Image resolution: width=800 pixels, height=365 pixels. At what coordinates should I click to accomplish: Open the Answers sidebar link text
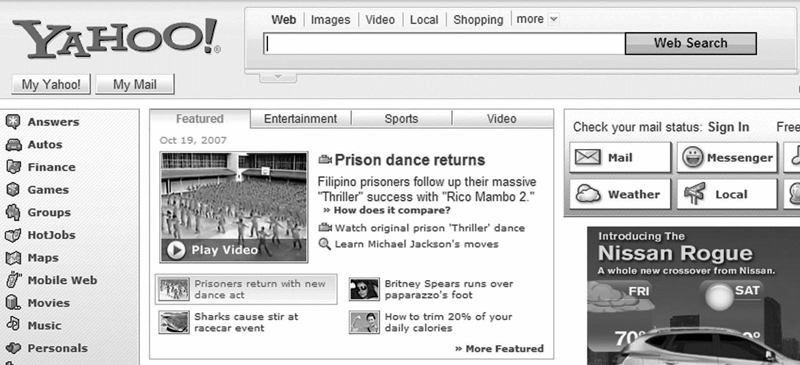tap(53, 122)
